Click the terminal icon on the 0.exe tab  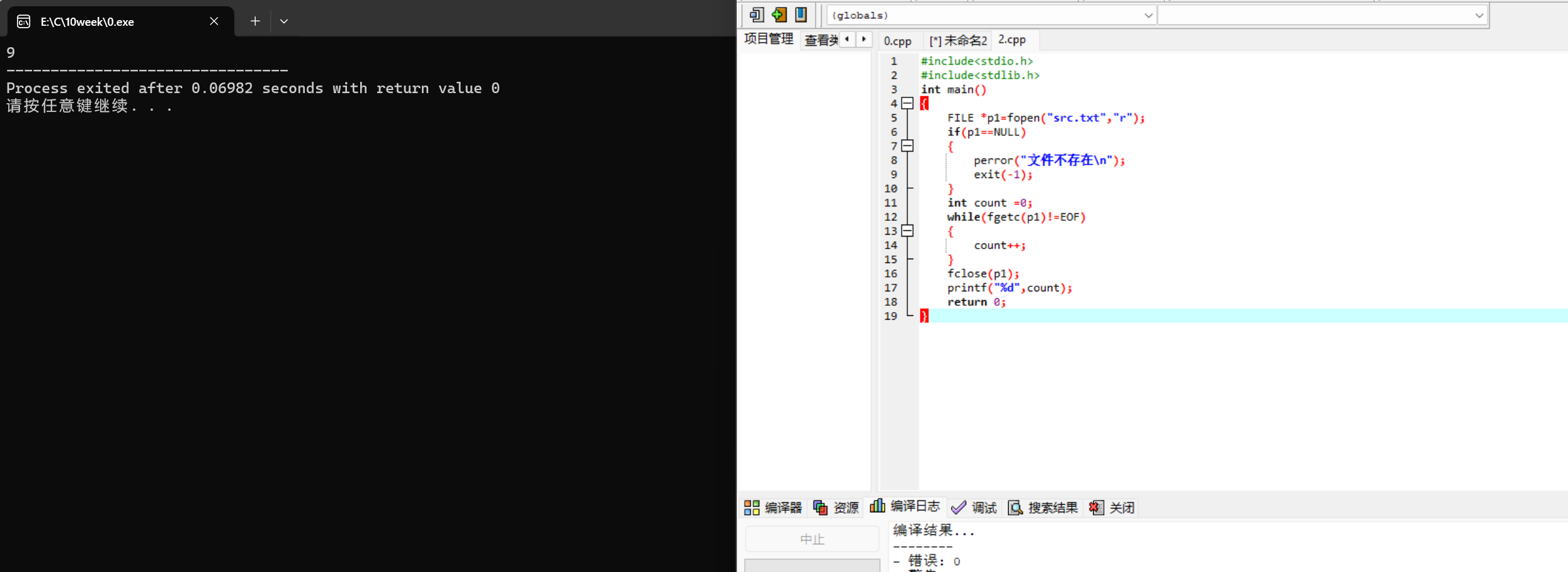tap(23, 22)
